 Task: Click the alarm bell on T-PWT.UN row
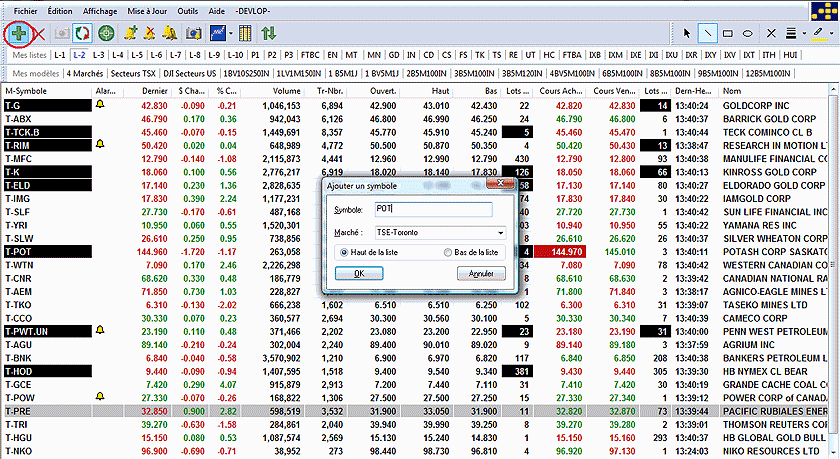pyautogui.click(x=100, y=330)
